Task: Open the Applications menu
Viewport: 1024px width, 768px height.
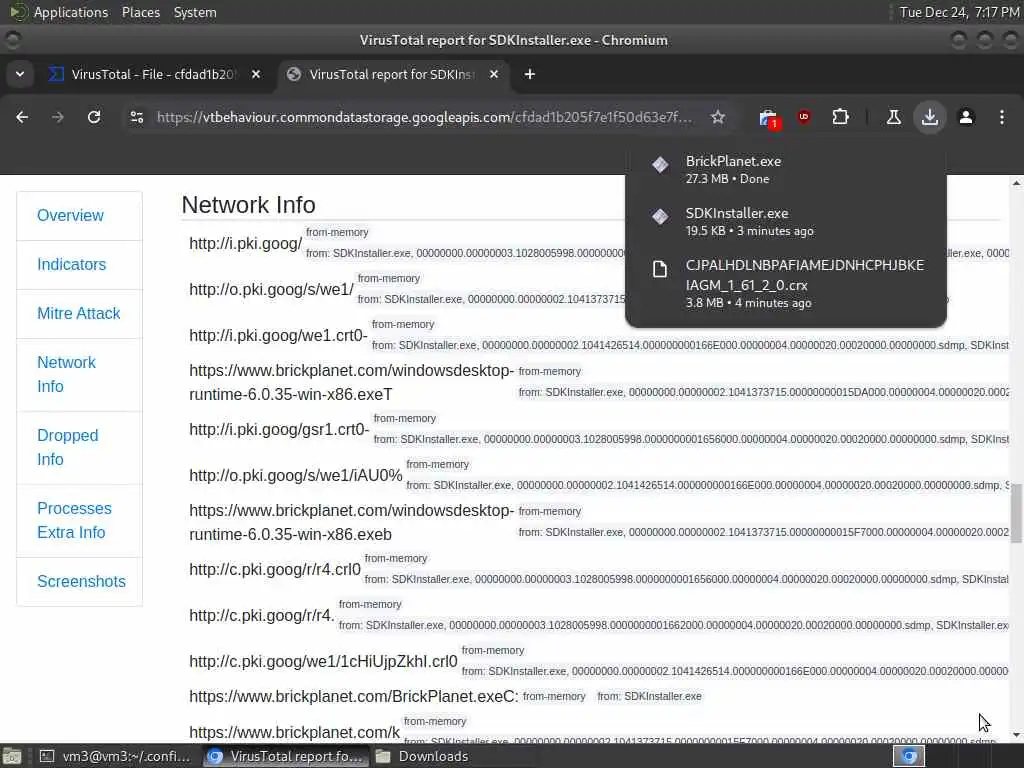Action: [71, 12]
